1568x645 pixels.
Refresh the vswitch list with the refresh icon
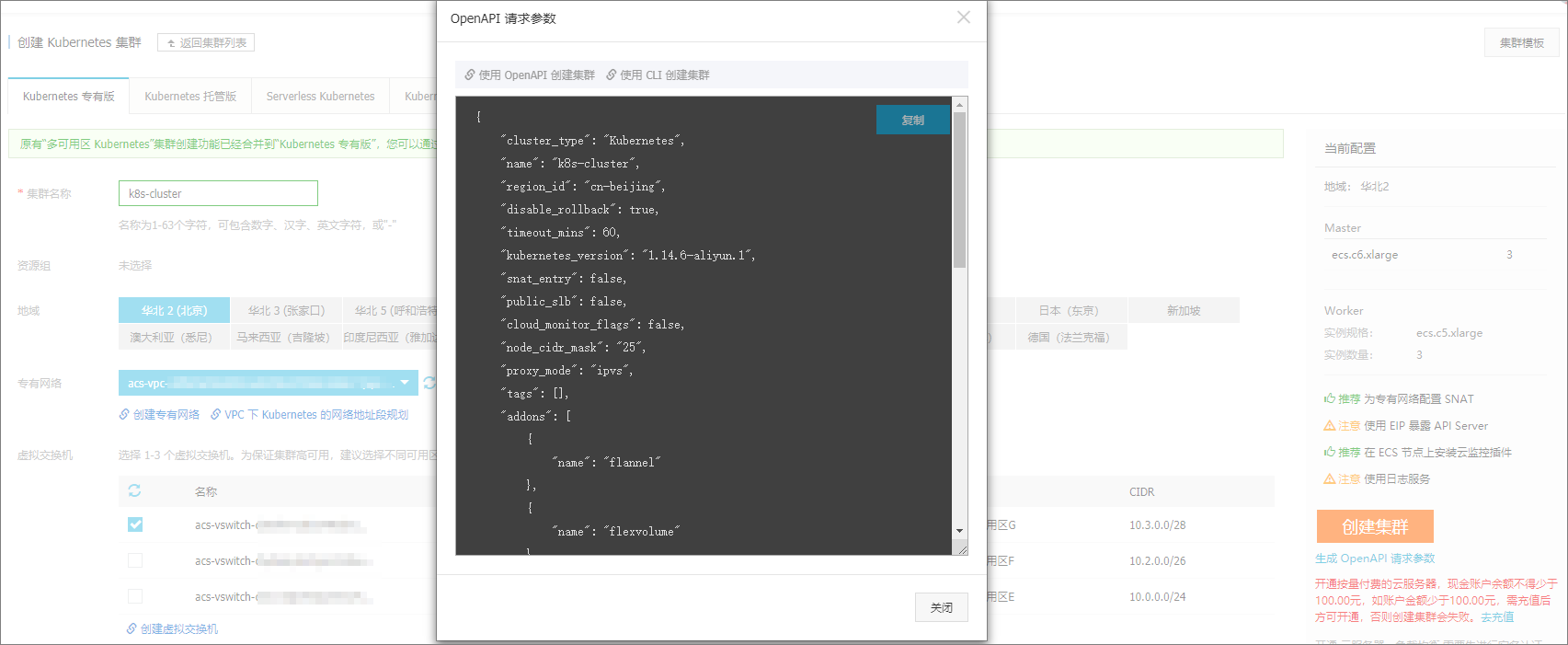134,490
